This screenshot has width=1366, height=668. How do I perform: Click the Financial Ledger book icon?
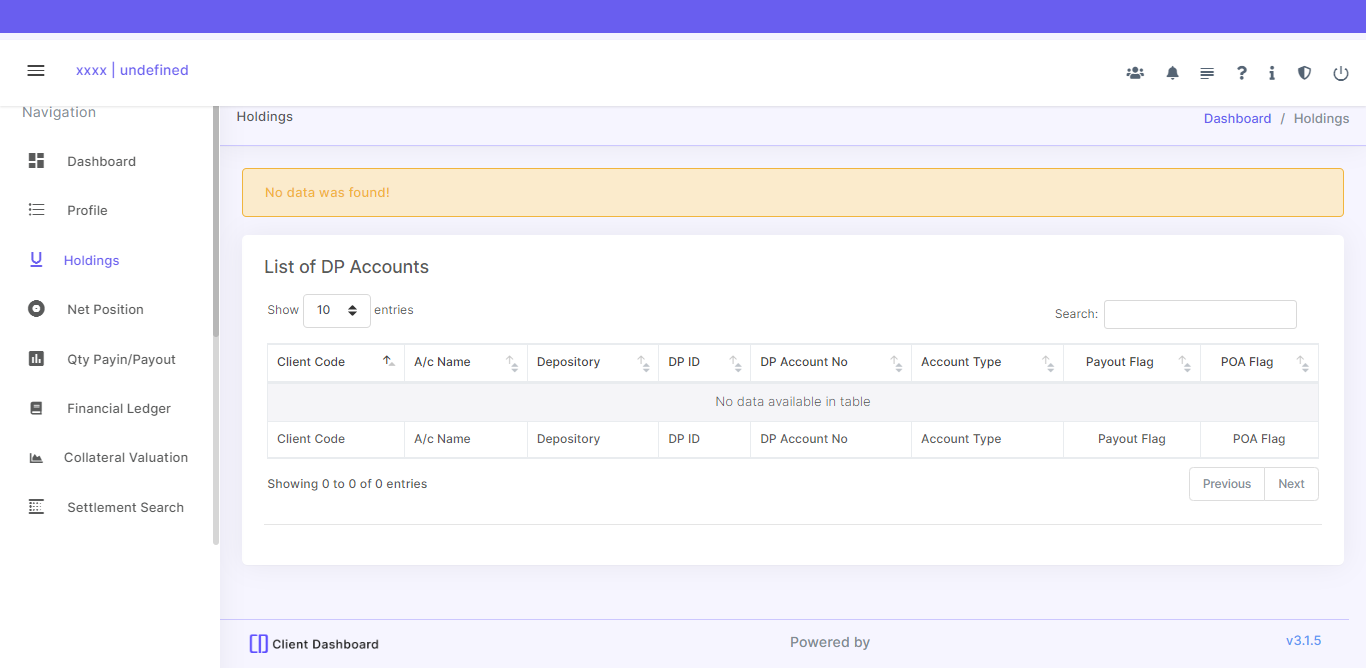tap(36, 408)
